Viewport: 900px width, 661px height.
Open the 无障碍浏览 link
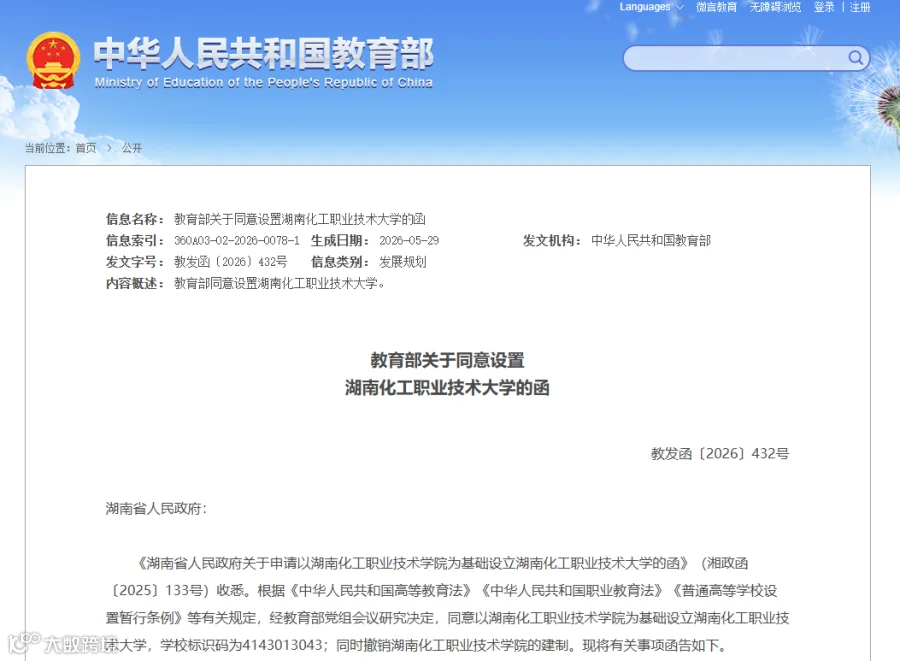(775, 7)
